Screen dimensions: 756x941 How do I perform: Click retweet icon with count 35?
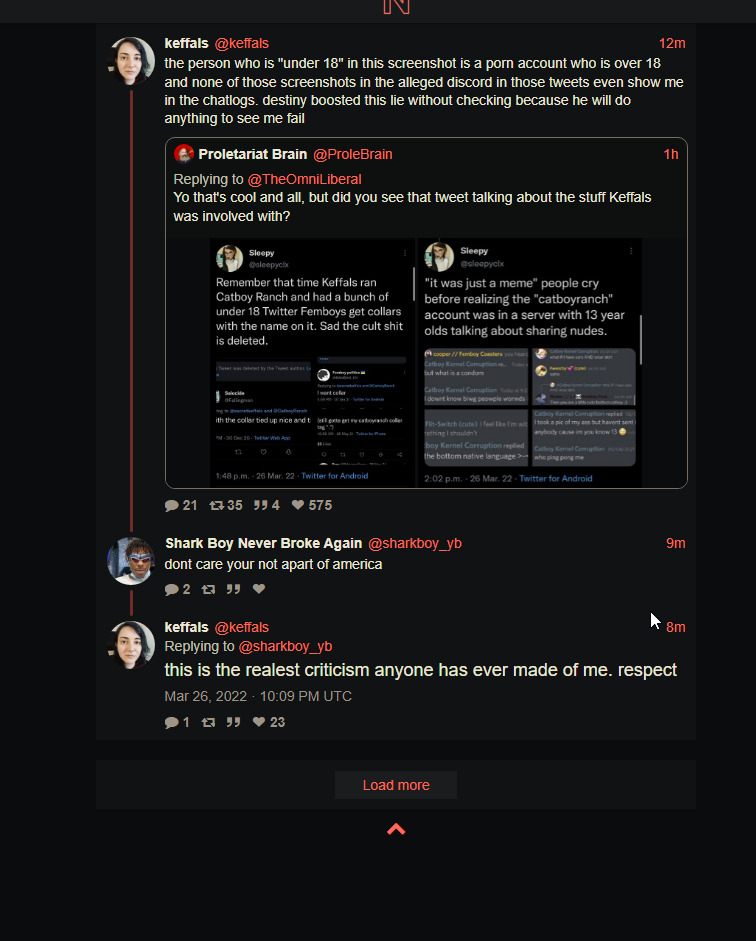click(217, 505)
